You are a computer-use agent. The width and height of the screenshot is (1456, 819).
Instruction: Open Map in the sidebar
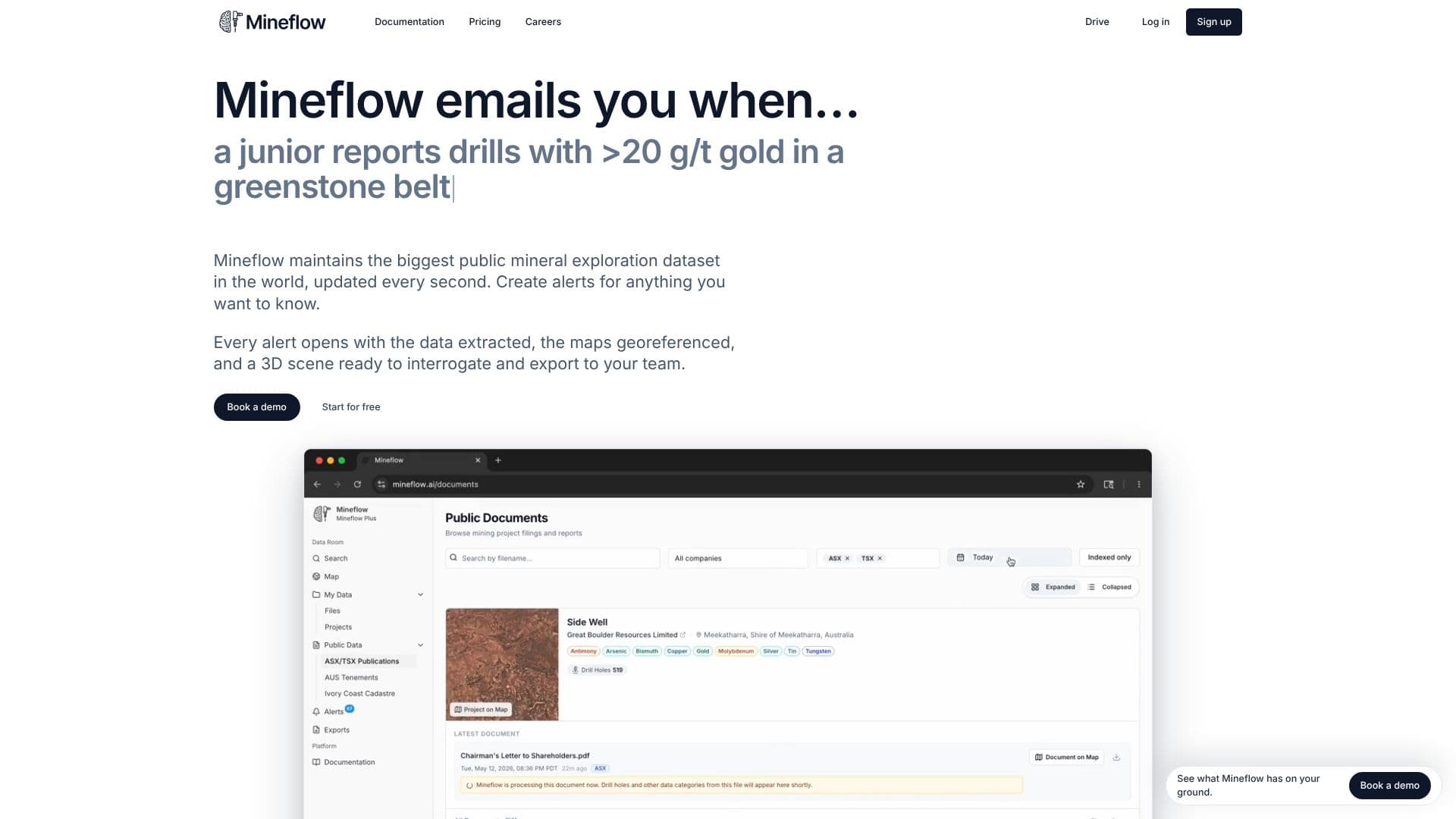pos(326,576)
